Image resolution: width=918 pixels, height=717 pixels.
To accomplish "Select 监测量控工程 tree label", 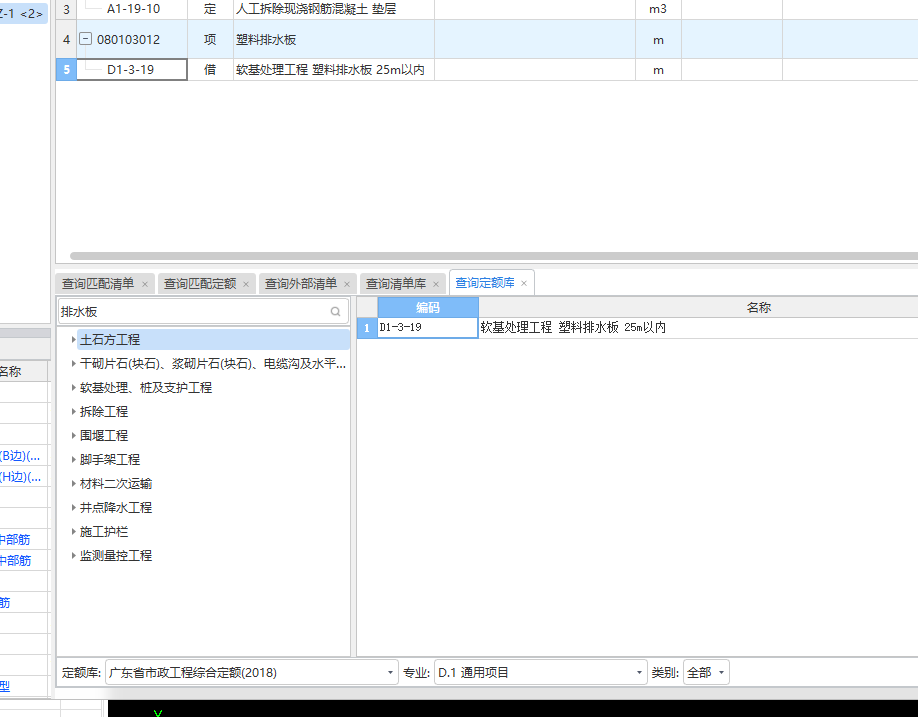I will 116,555.
